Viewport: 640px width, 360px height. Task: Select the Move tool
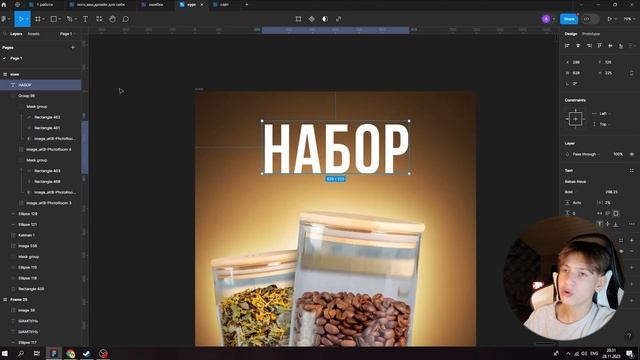(21, 19)
